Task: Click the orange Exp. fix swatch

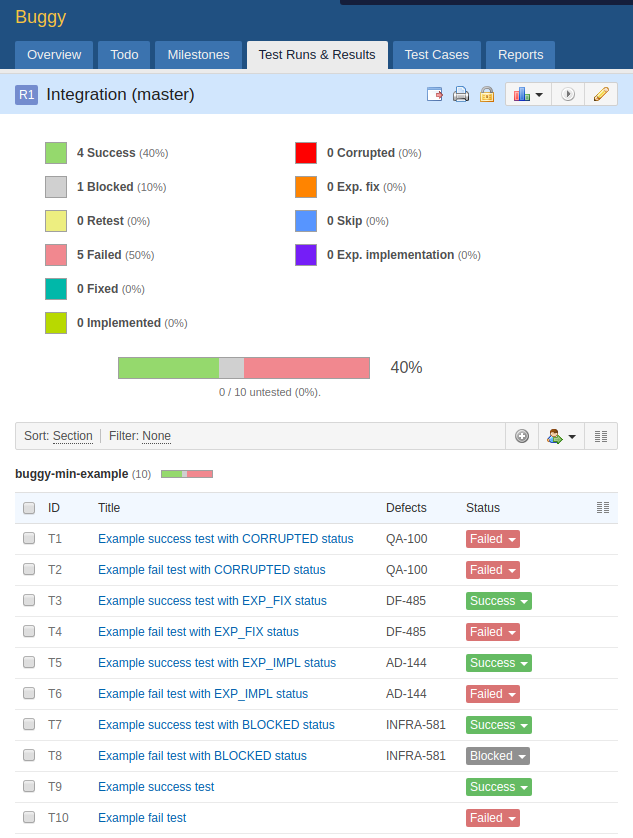Action: [x=306, y=187]
